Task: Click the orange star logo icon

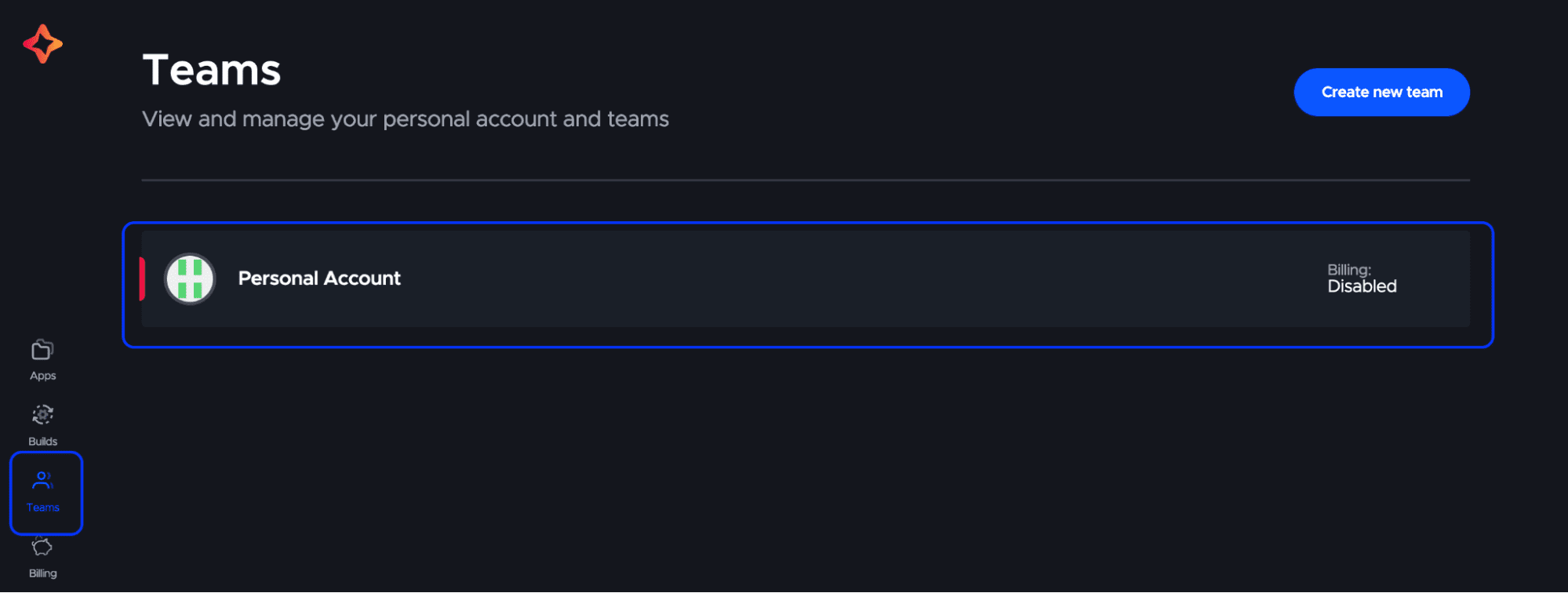Action: (42, 44)
